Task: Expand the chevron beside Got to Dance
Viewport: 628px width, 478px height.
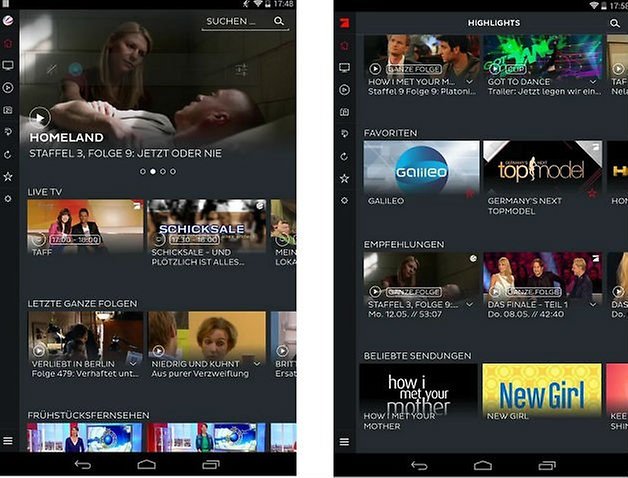Action: tap(593, 82)
